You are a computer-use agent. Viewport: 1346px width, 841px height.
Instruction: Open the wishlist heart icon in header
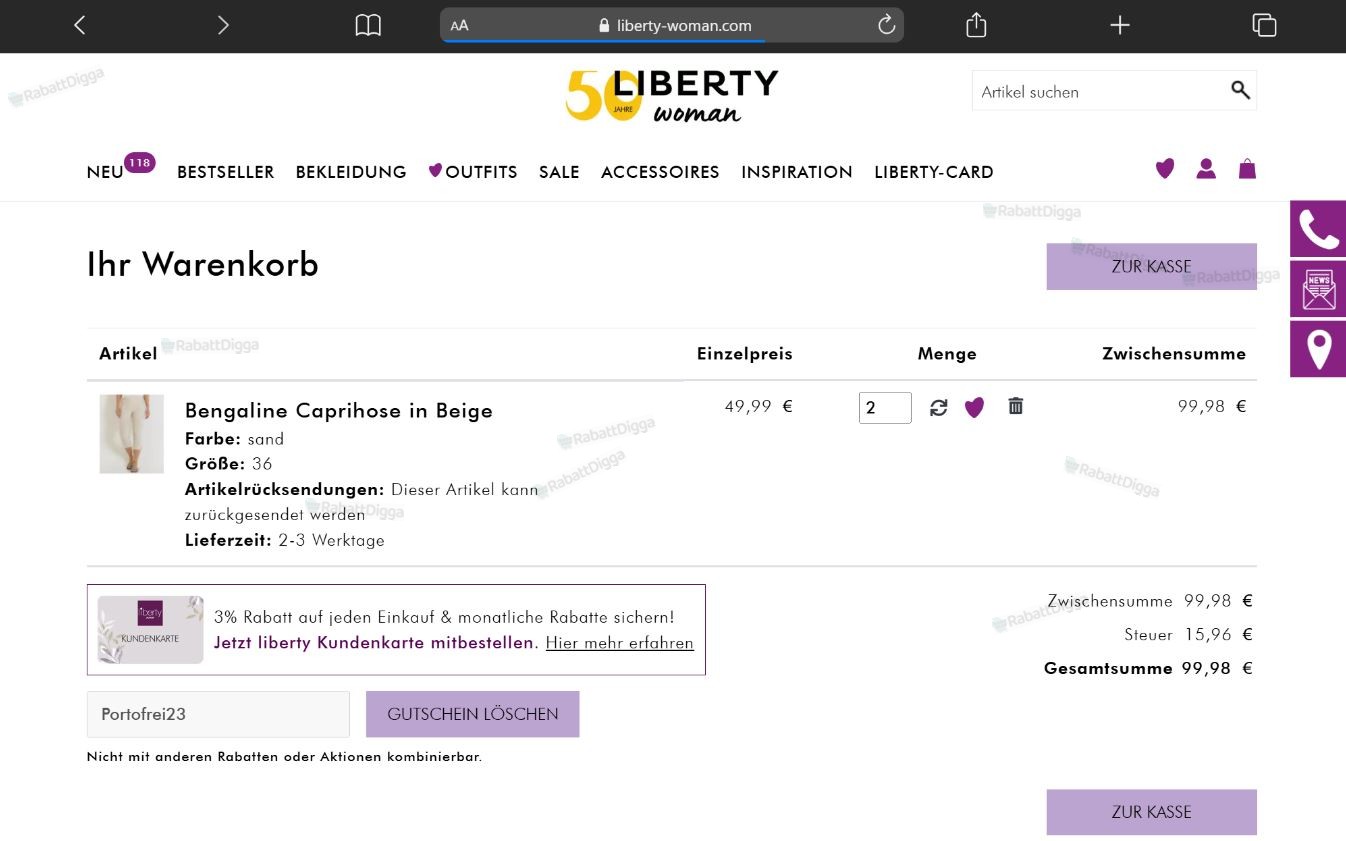[x=1164, y=169]
